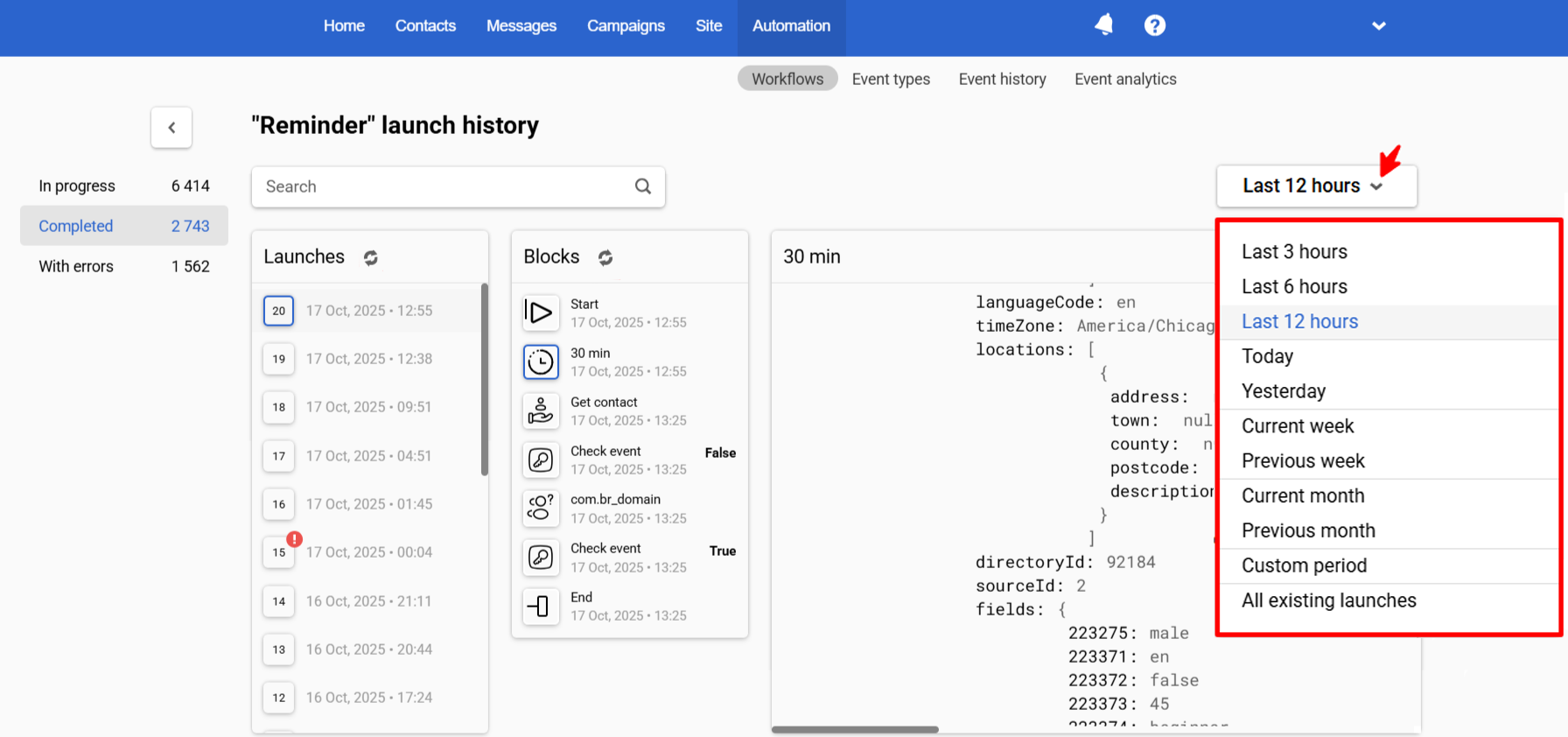The width and height of the screenshot is (1568, 737).
Task: Go back using the left chevron button
Action: click(x=171, y=128)
